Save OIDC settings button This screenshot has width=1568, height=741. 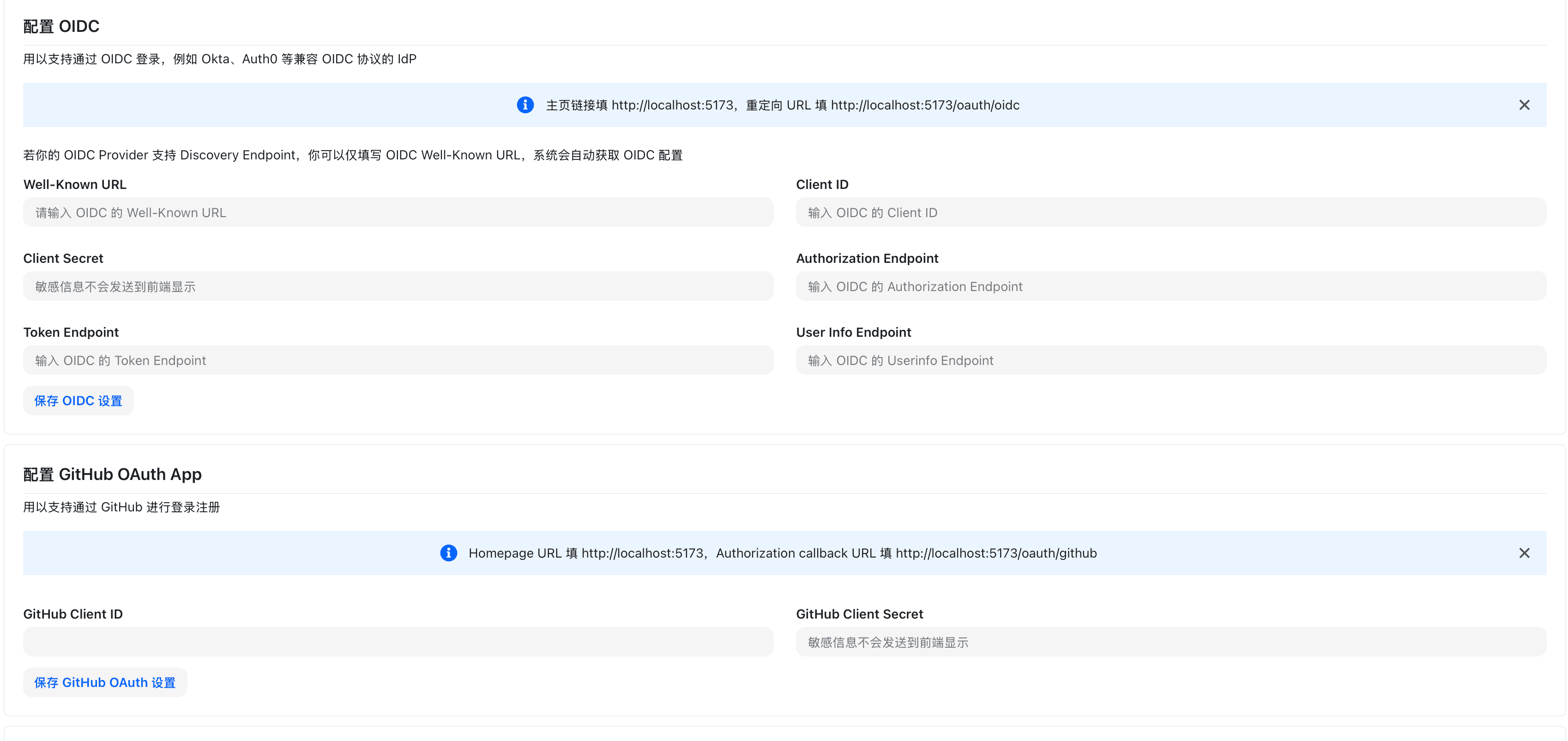[x=78, y=401]
